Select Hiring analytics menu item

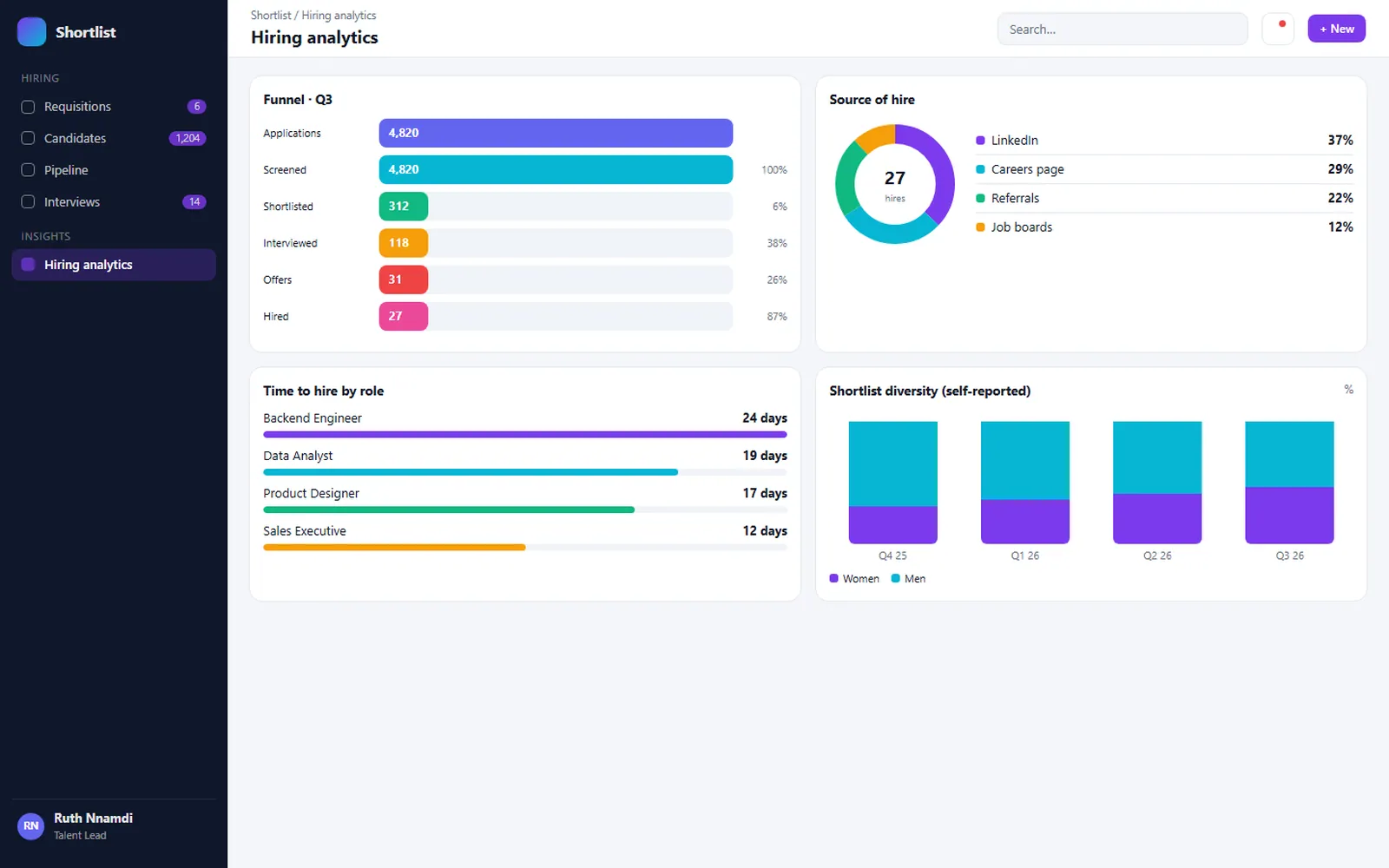114,265
